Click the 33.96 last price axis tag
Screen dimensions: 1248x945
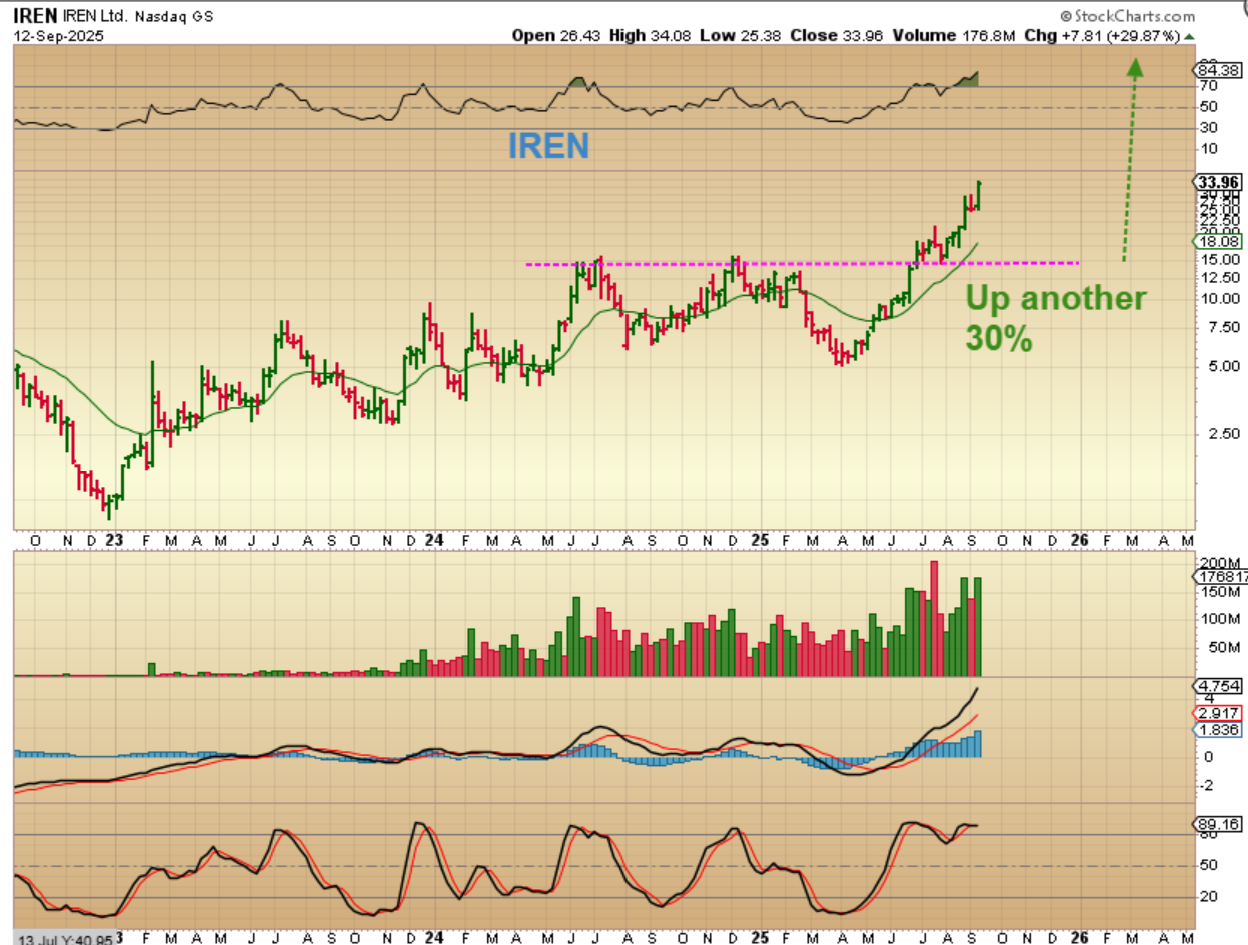coord(1218,182)
